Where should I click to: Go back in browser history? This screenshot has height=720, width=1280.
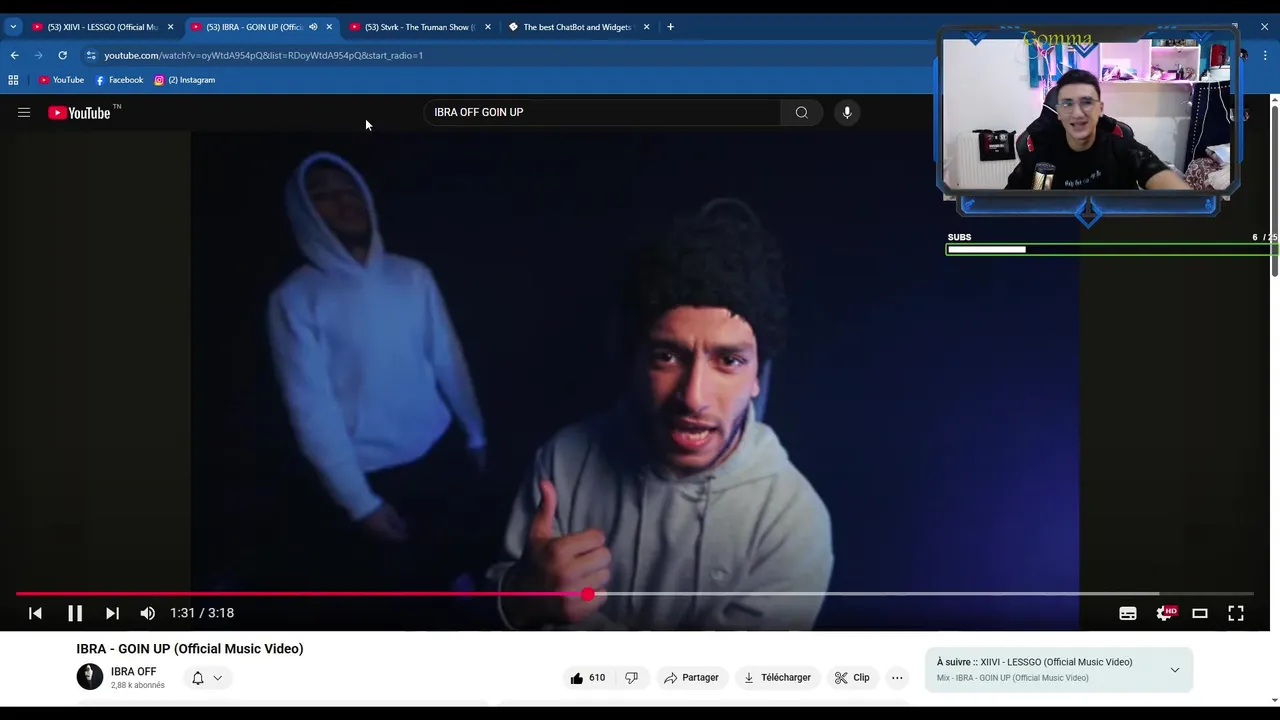[x=14, y=55]
